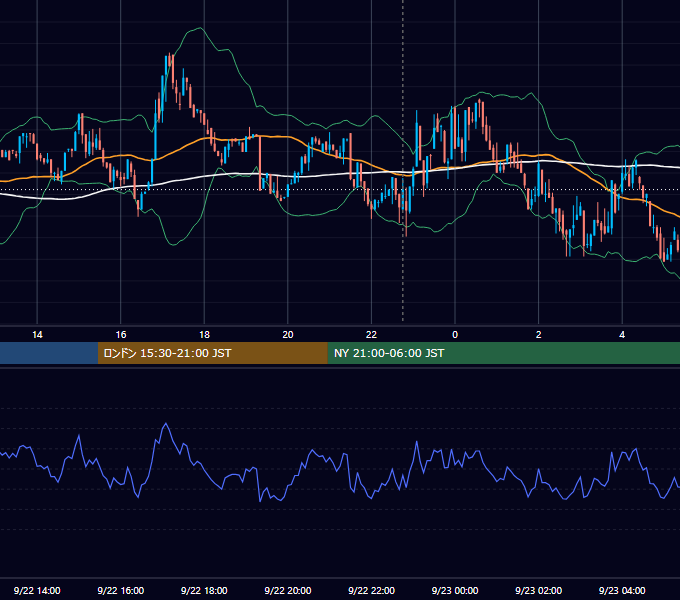Click the 9/22 22:00 label on oscillator axis

click(371, 590)
